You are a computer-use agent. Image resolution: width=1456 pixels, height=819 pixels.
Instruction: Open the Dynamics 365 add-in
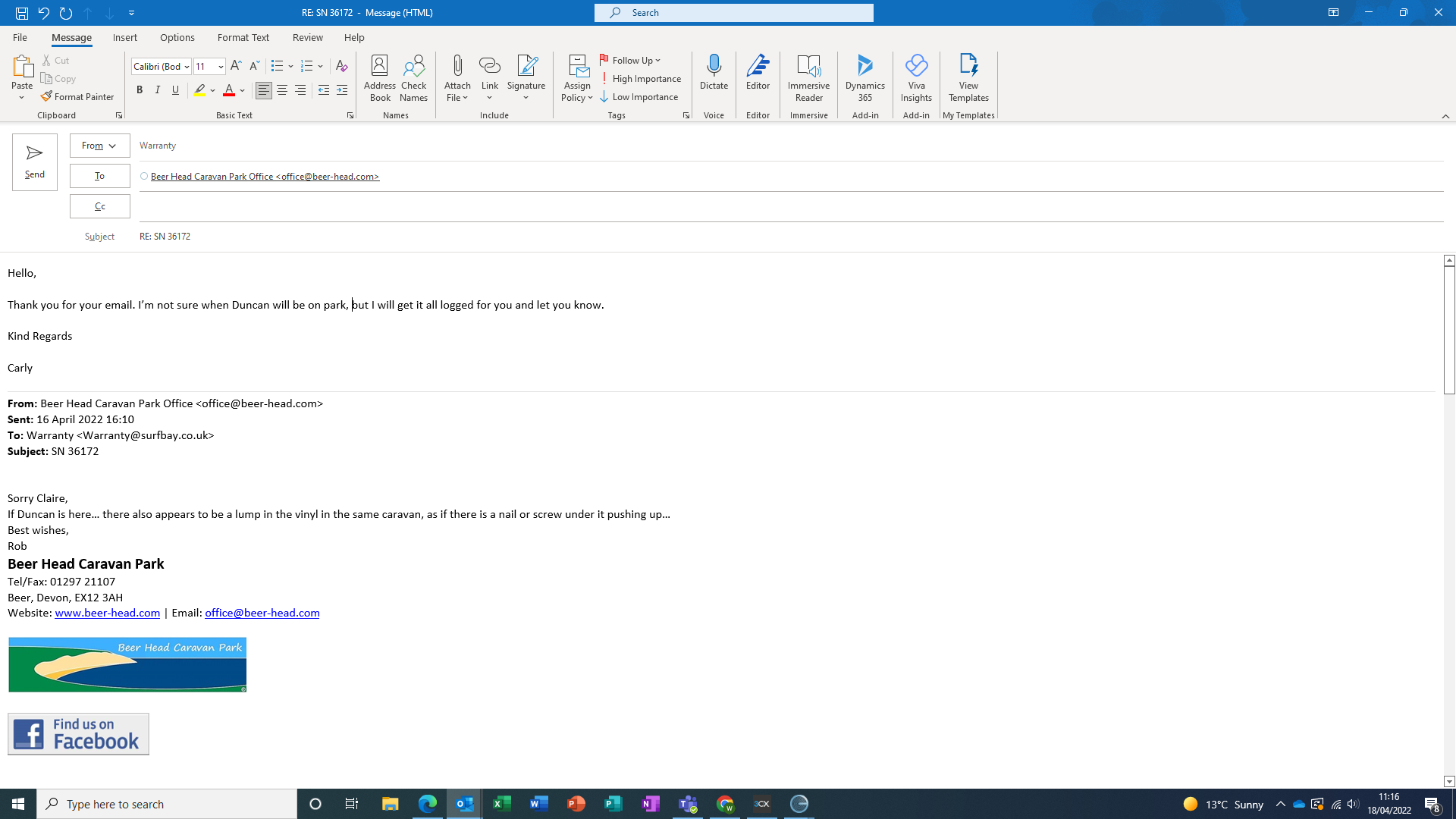(864, 77)
